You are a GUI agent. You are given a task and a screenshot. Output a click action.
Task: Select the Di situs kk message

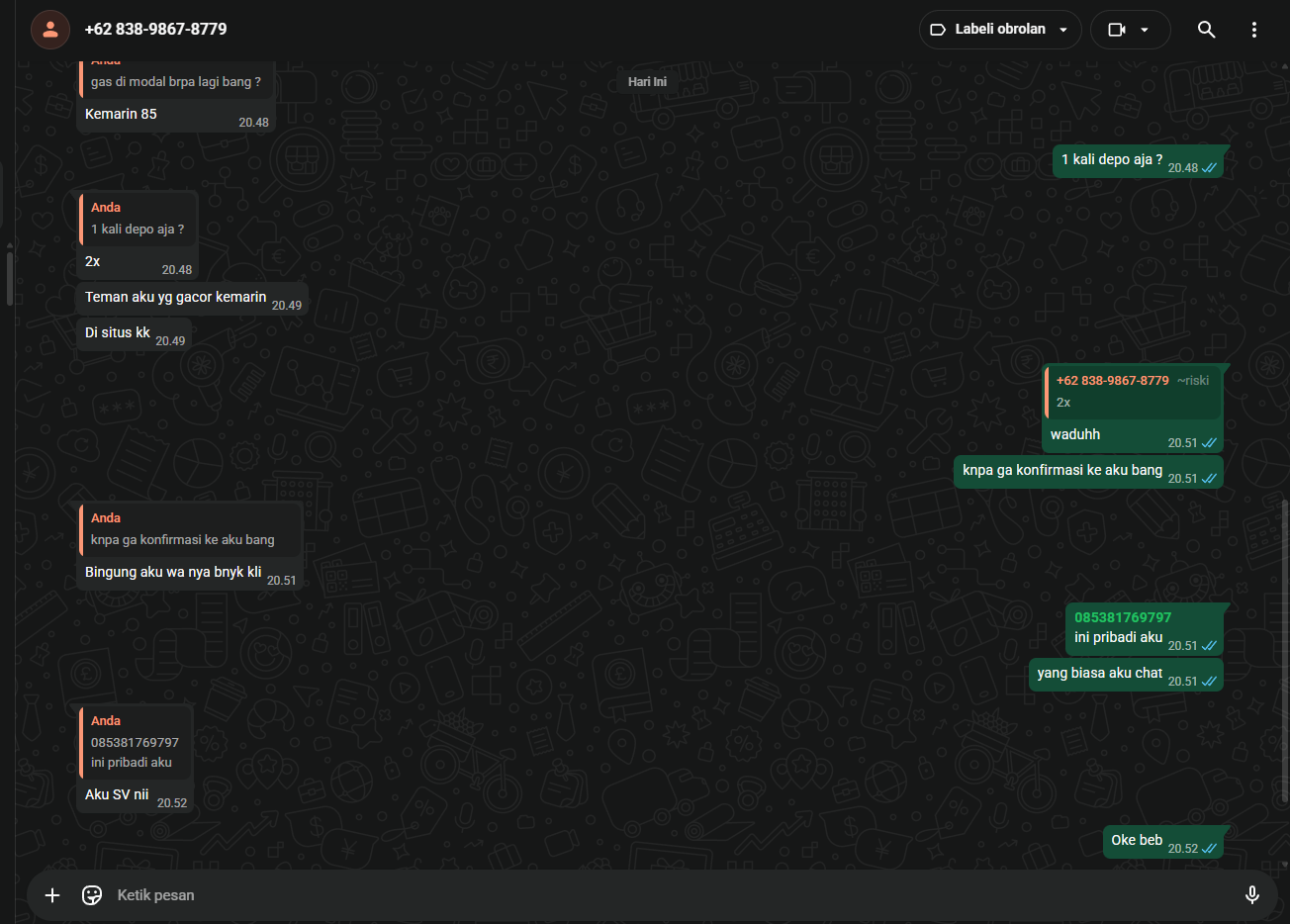coord(118,332)
